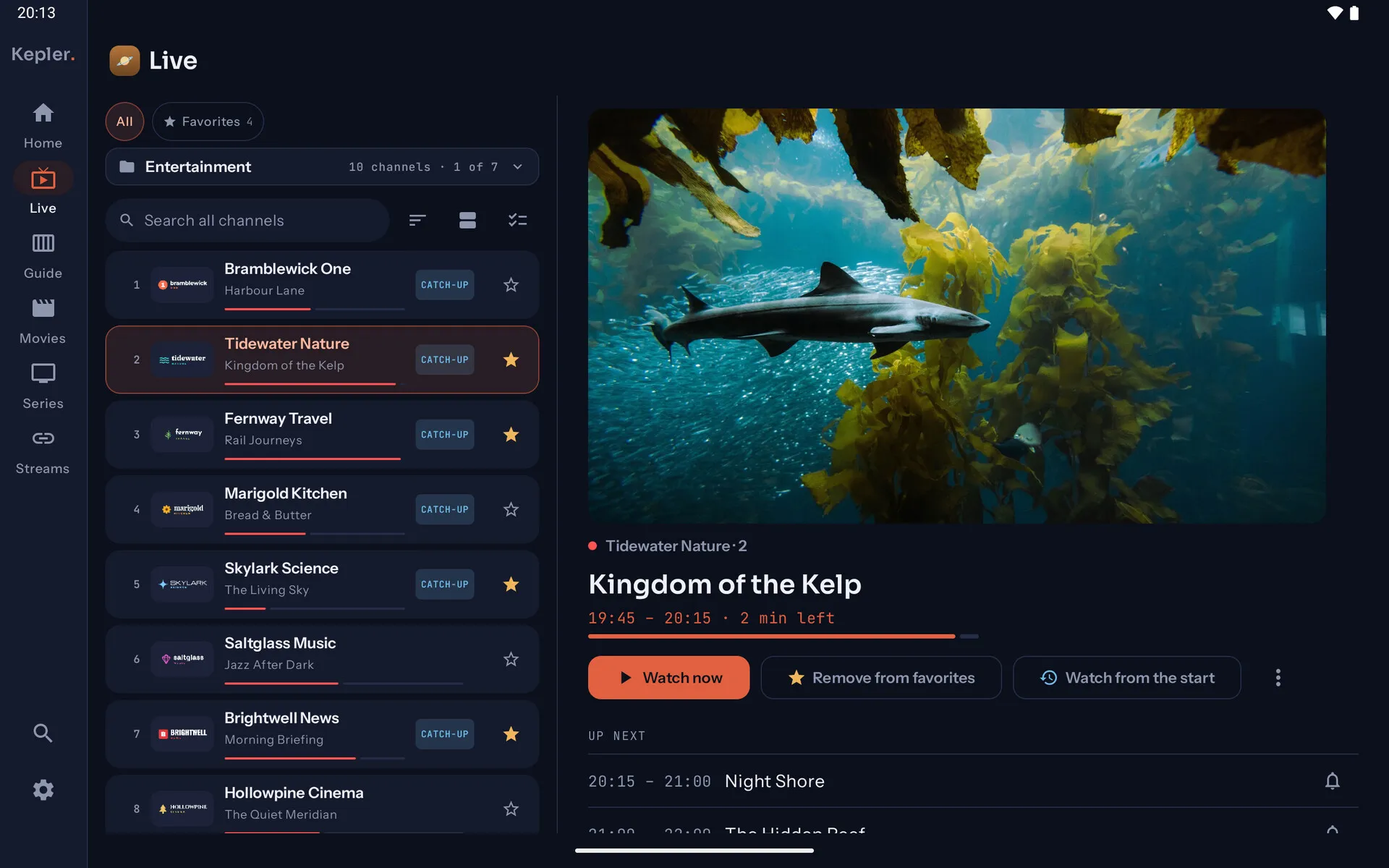Open settings gear in sidebar
The image size is (1389, 868).
(x=43, y=789)
